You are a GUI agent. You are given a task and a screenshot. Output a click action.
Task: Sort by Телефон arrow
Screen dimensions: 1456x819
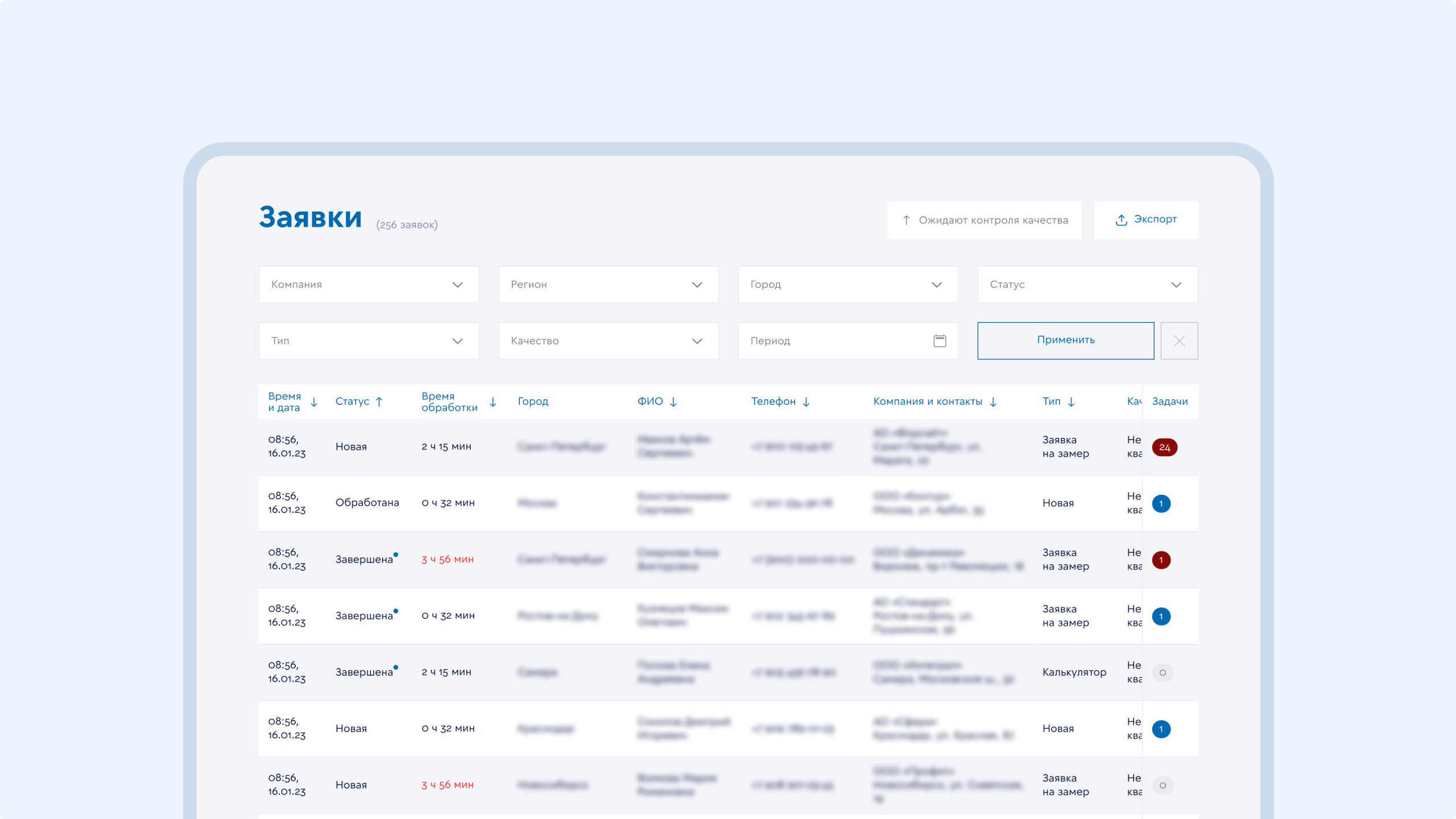coord(806,402)
